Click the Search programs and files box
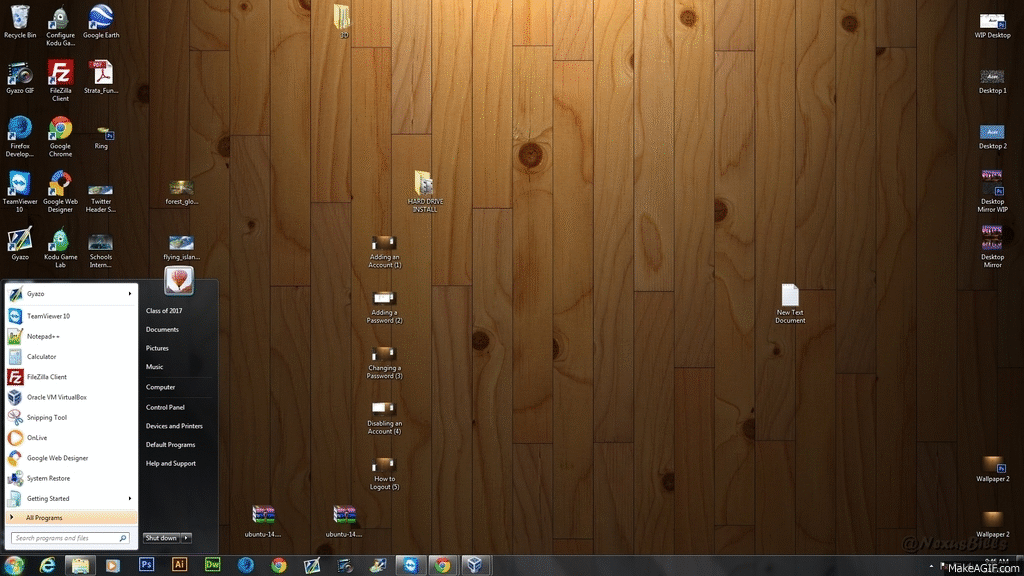The image size is (1024, 576). pos(66,538)
